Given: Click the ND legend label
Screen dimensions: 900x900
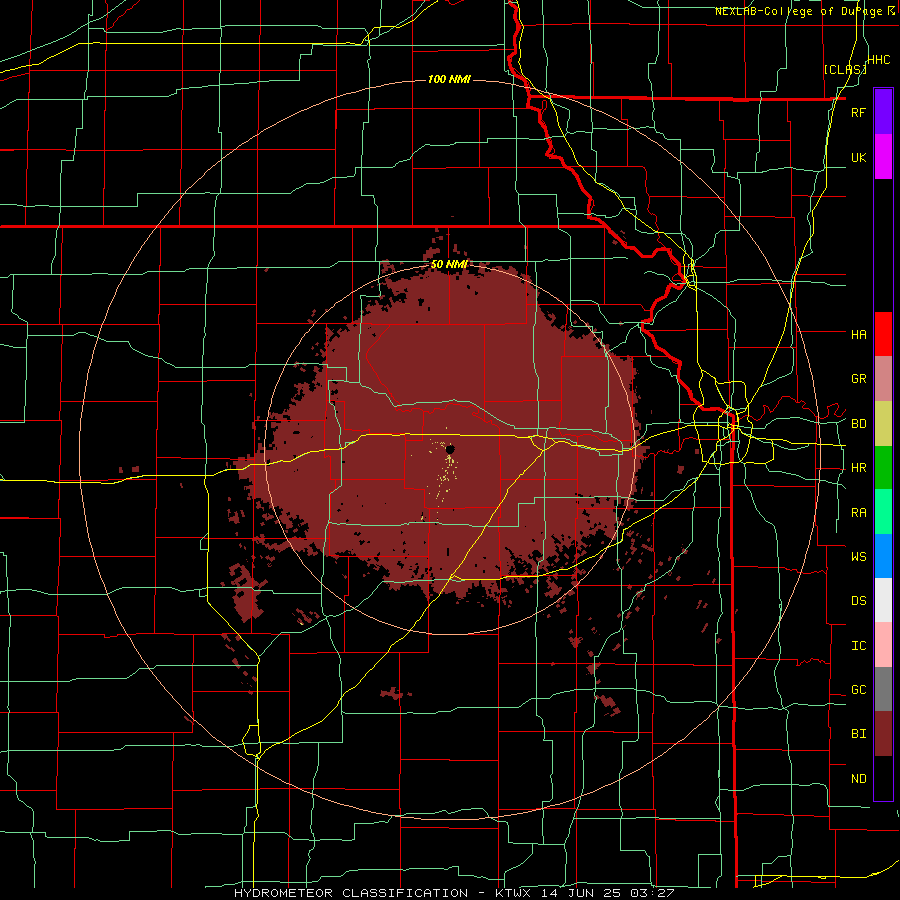Looking at the screenshot, I should pos(858,778).
